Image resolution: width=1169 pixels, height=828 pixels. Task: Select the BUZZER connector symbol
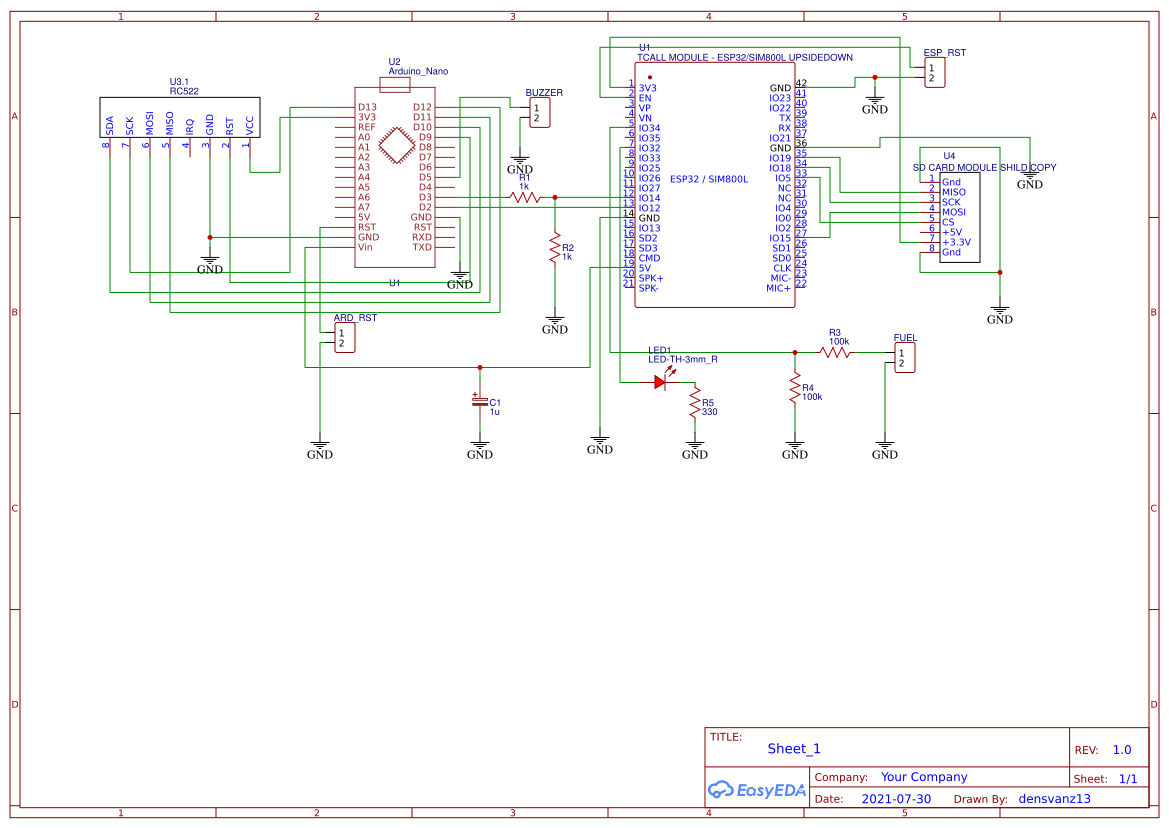pyautogui.click(x=539, y=112)
